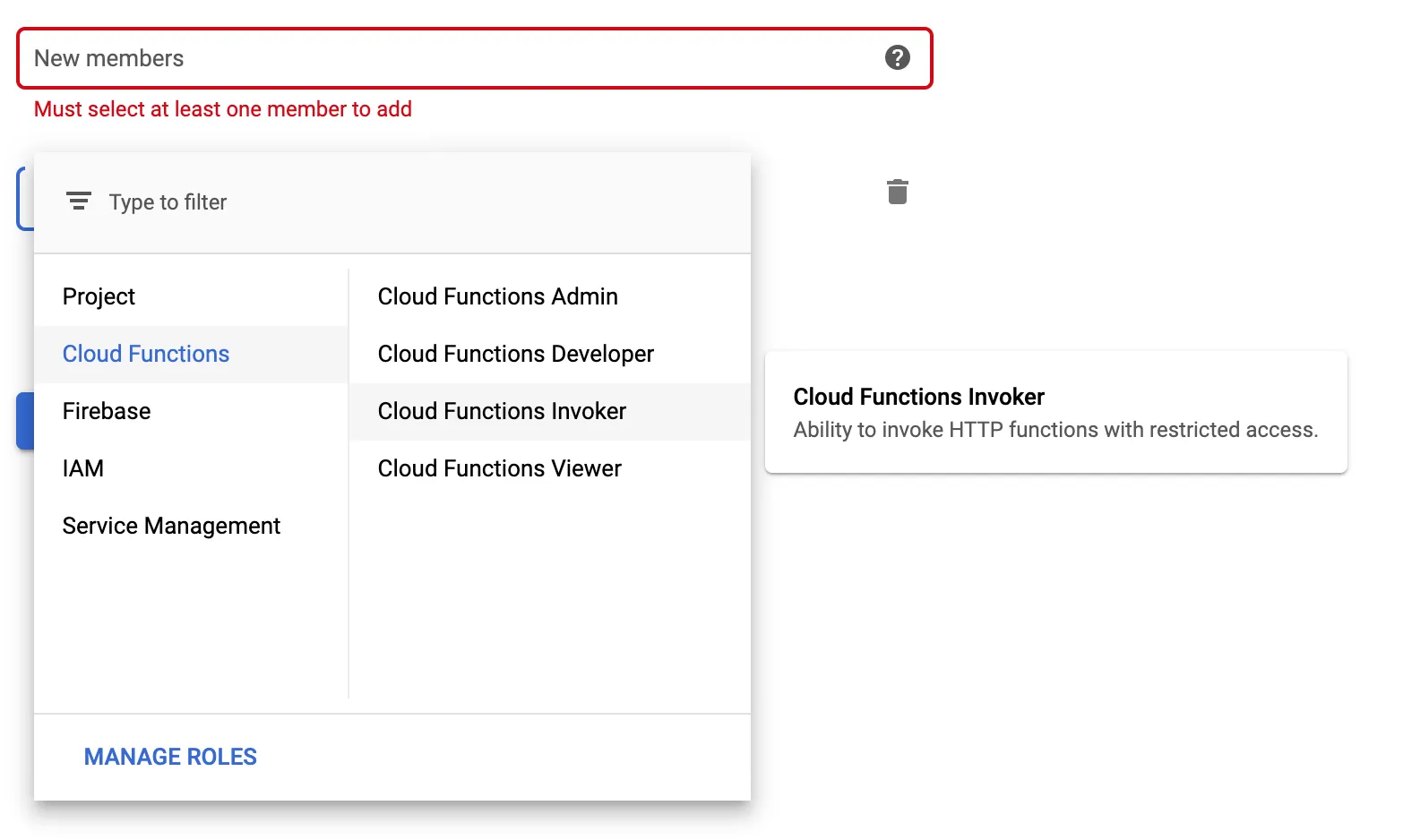
Task: Open the Firebase role category
Action: [107, 411]
